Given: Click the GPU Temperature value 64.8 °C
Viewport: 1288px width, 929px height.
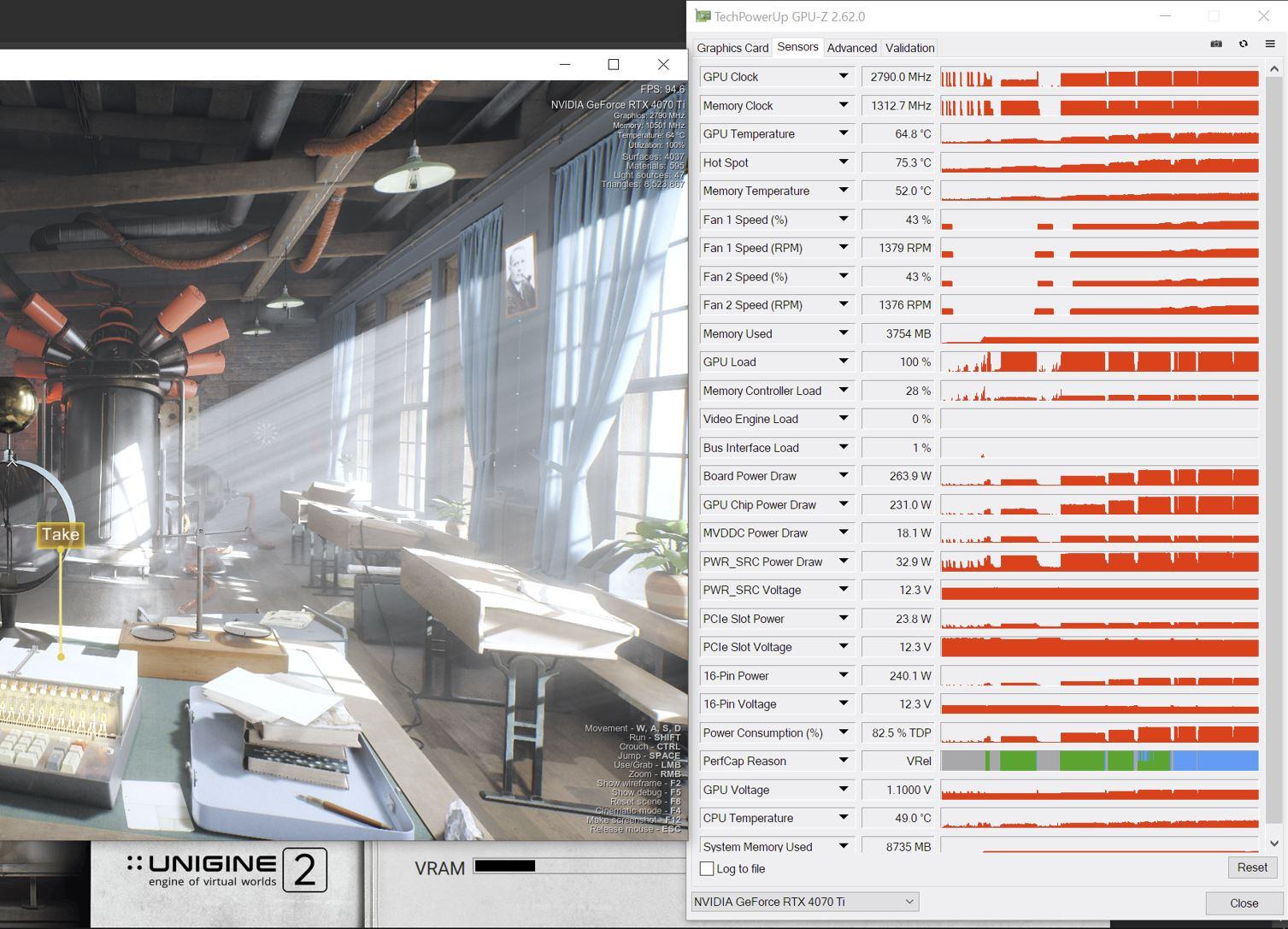Looking at the screenshot, I should pos(897,134).
